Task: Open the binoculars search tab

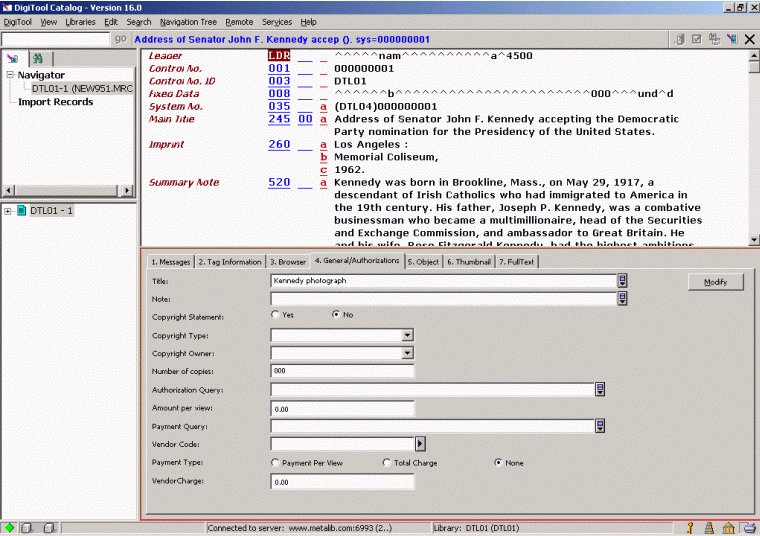Action: coord(38,59)
